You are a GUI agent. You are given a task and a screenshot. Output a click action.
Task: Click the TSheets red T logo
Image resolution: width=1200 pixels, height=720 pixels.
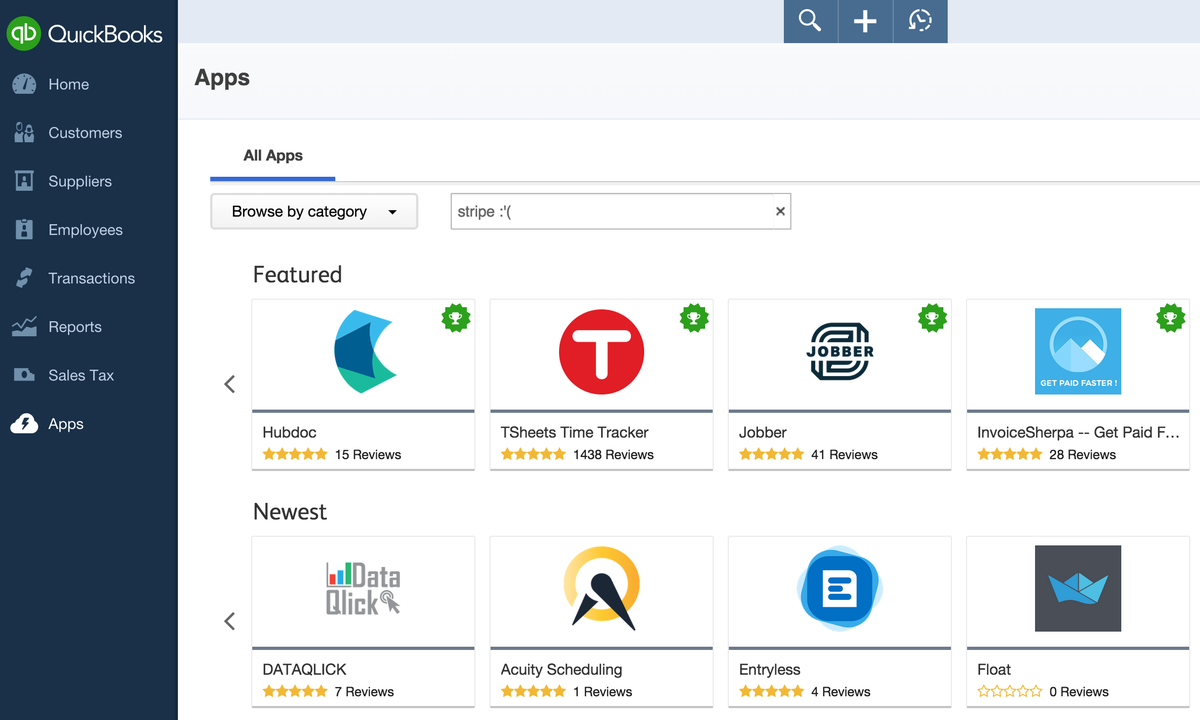[601, 352]
